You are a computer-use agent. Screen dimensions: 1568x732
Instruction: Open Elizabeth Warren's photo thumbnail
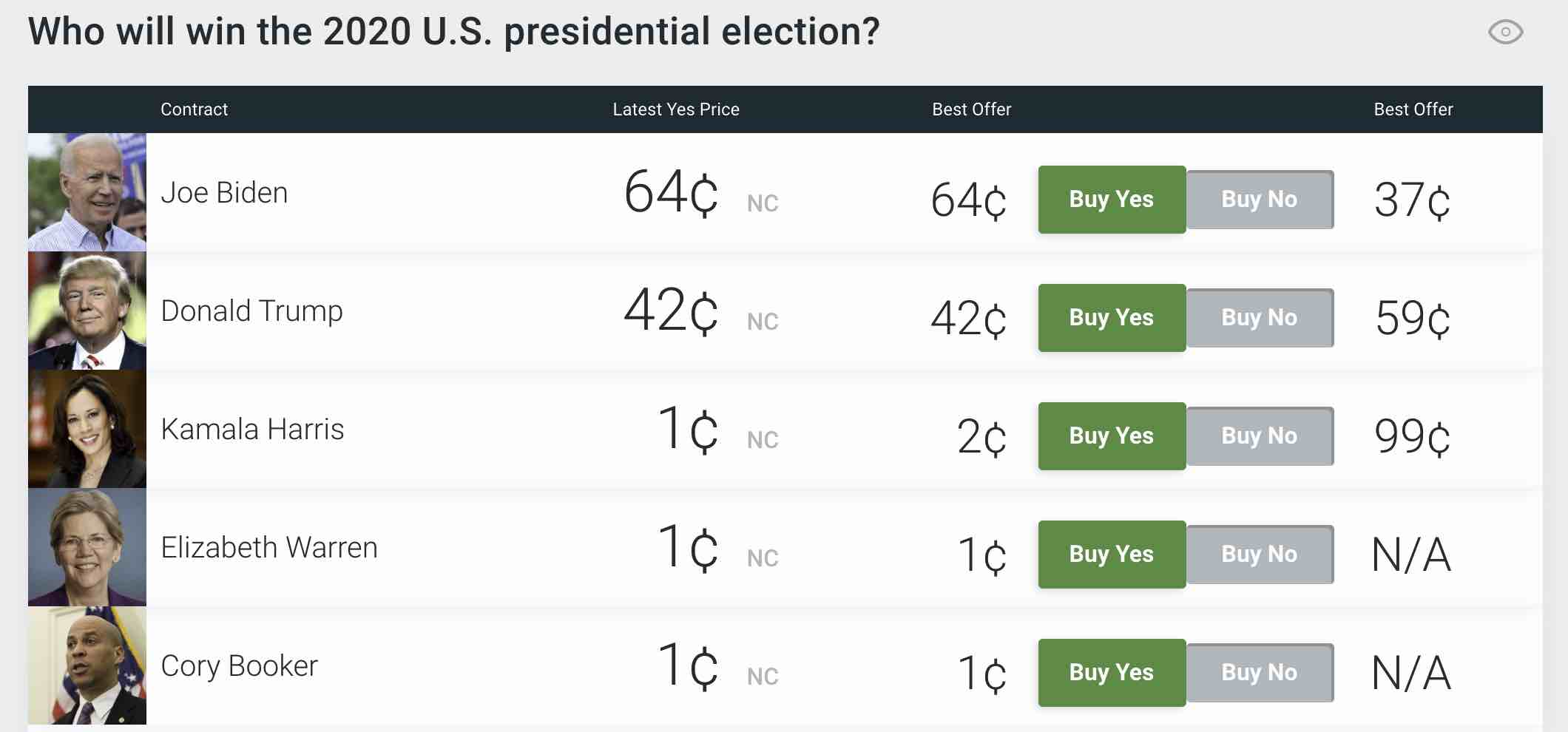(87, 547)
